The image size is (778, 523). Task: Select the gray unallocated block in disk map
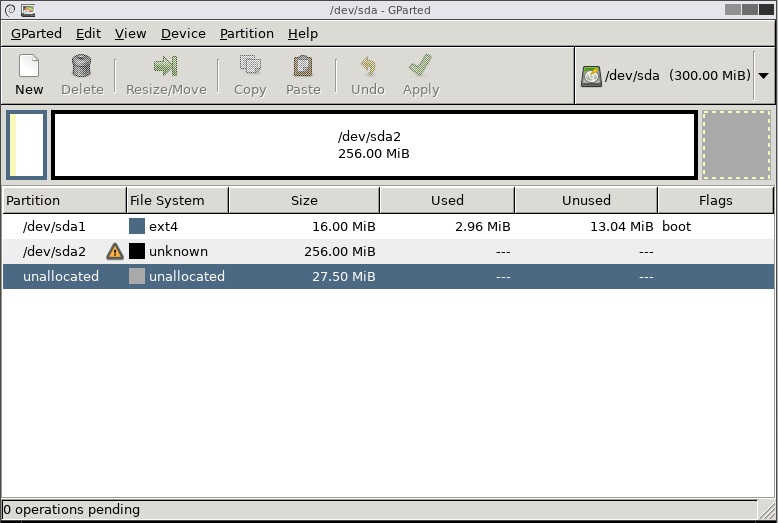(x=737, y=145)
